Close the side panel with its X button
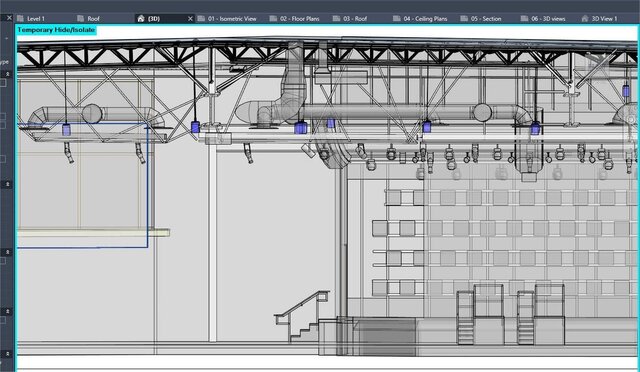The width and height of the screenshot is (640, 372). (9, 18)
